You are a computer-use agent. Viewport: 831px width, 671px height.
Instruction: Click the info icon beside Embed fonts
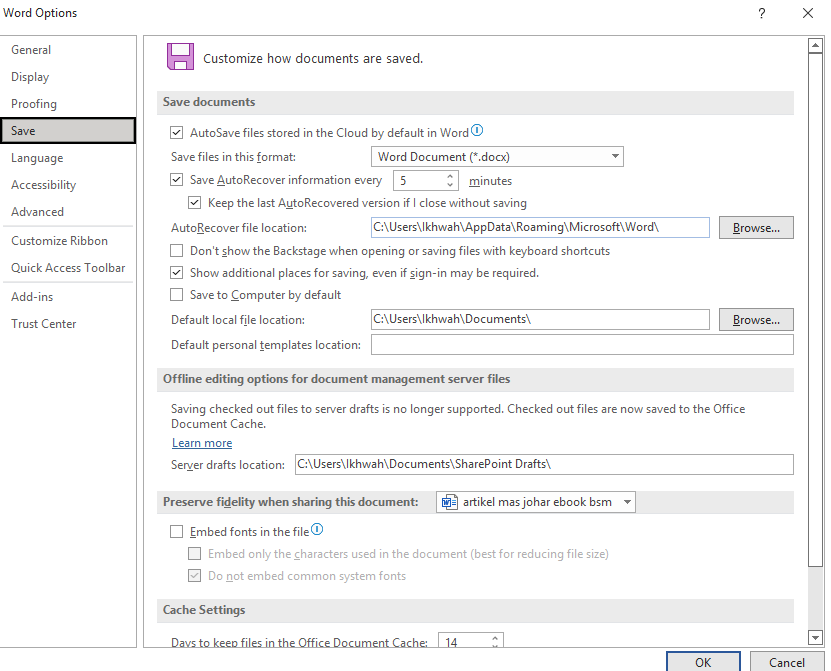tap(317, 529)
